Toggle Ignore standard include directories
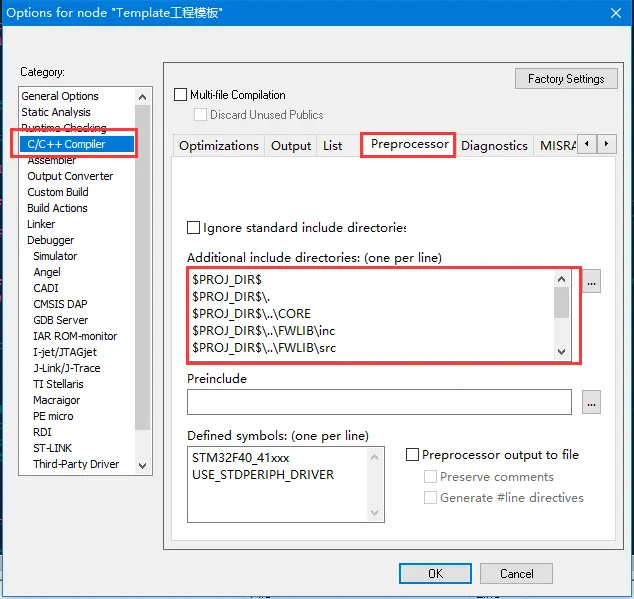The width and height of the screenshot is (634, 599). pos(194,228)
